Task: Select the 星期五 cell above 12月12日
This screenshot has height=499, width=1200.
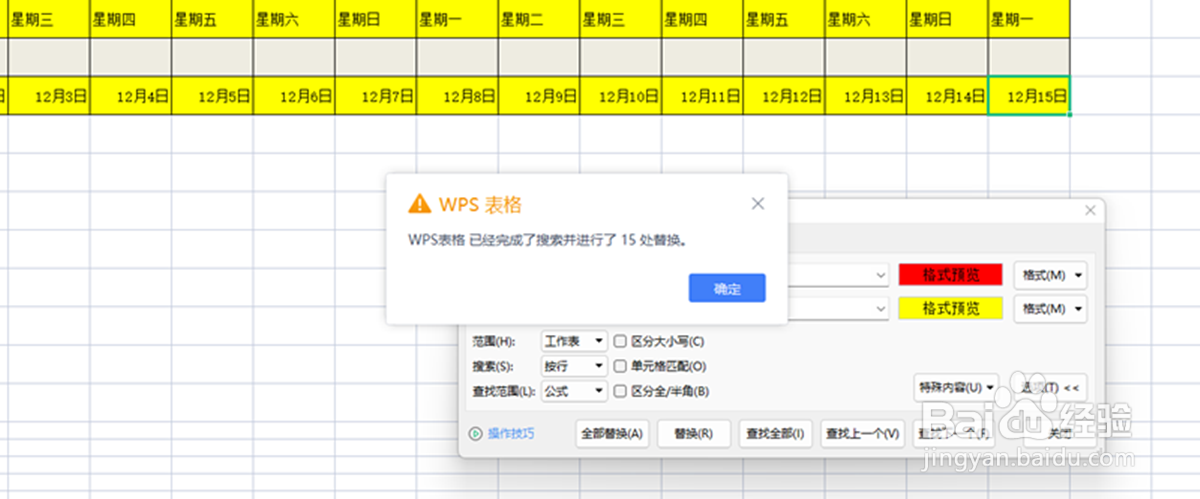Action: (784, 18)
